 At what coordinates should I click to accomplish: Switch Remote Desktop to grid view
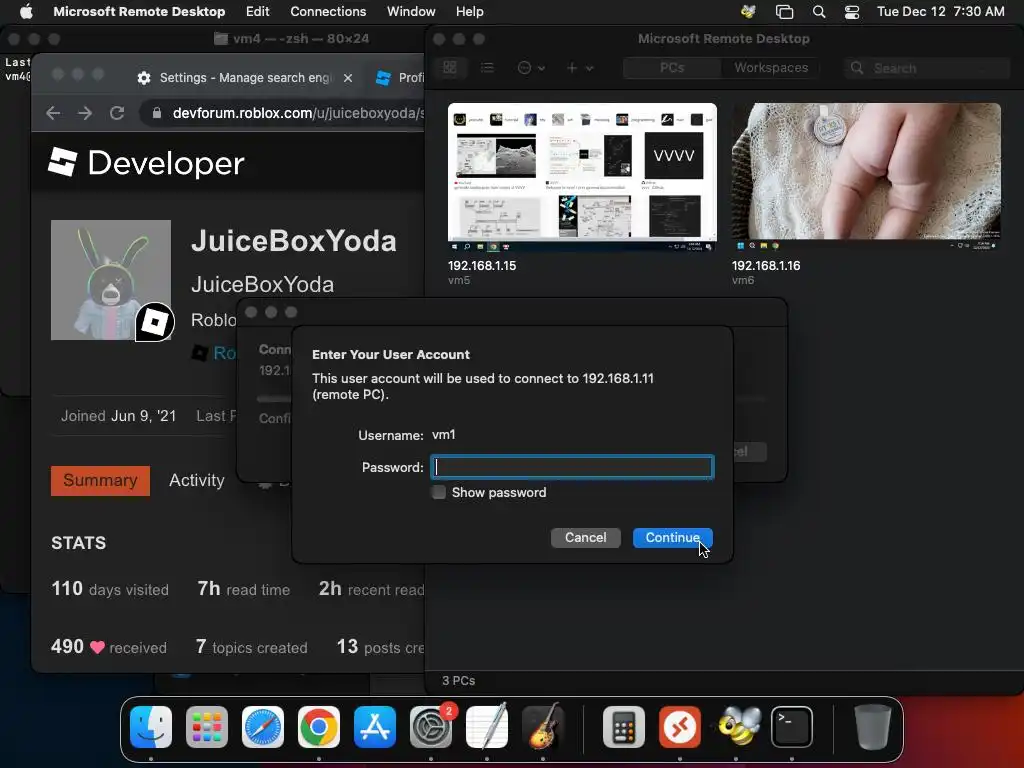[450, 67]
